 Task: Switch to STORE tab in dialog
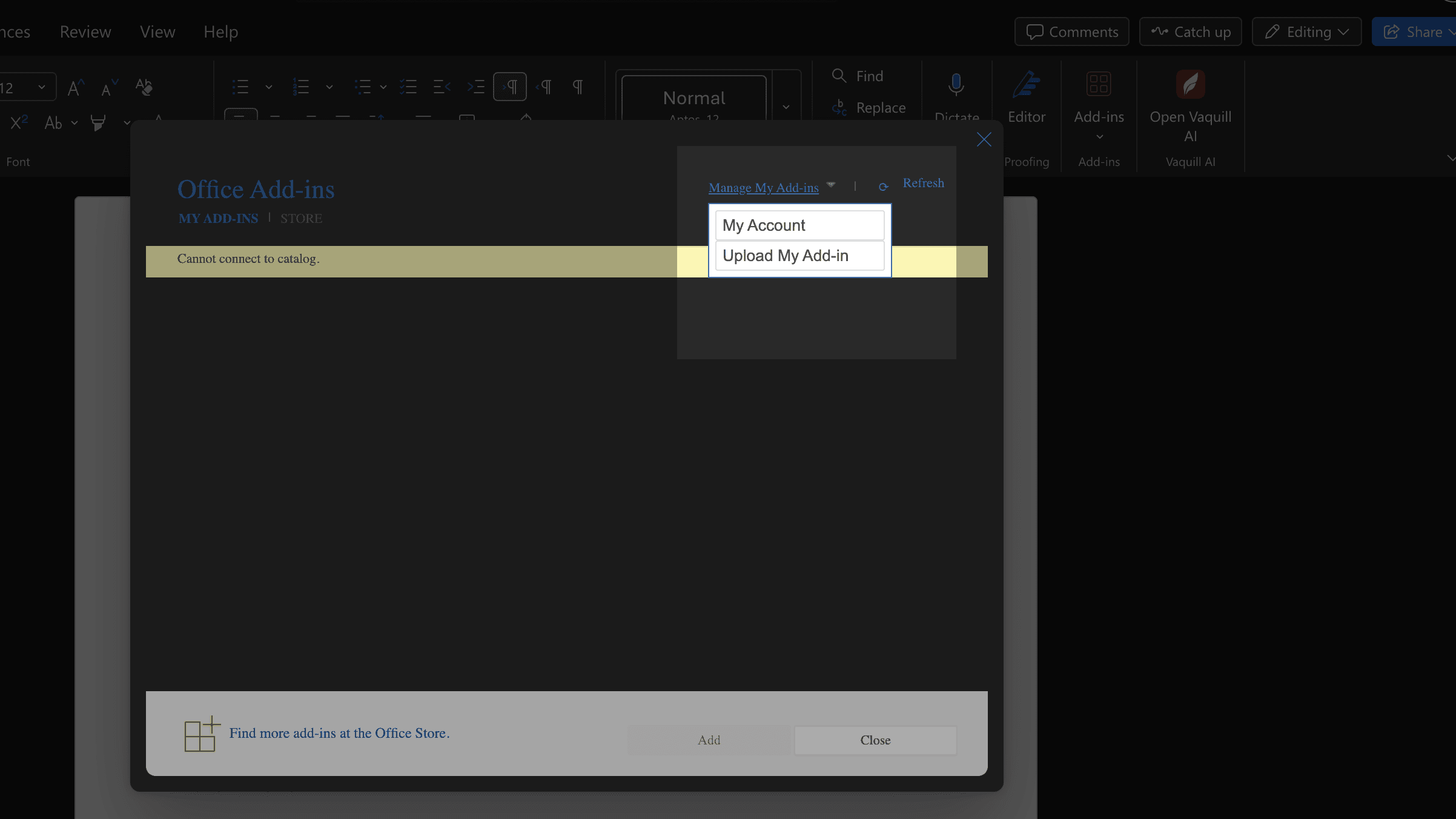[301, 218]
